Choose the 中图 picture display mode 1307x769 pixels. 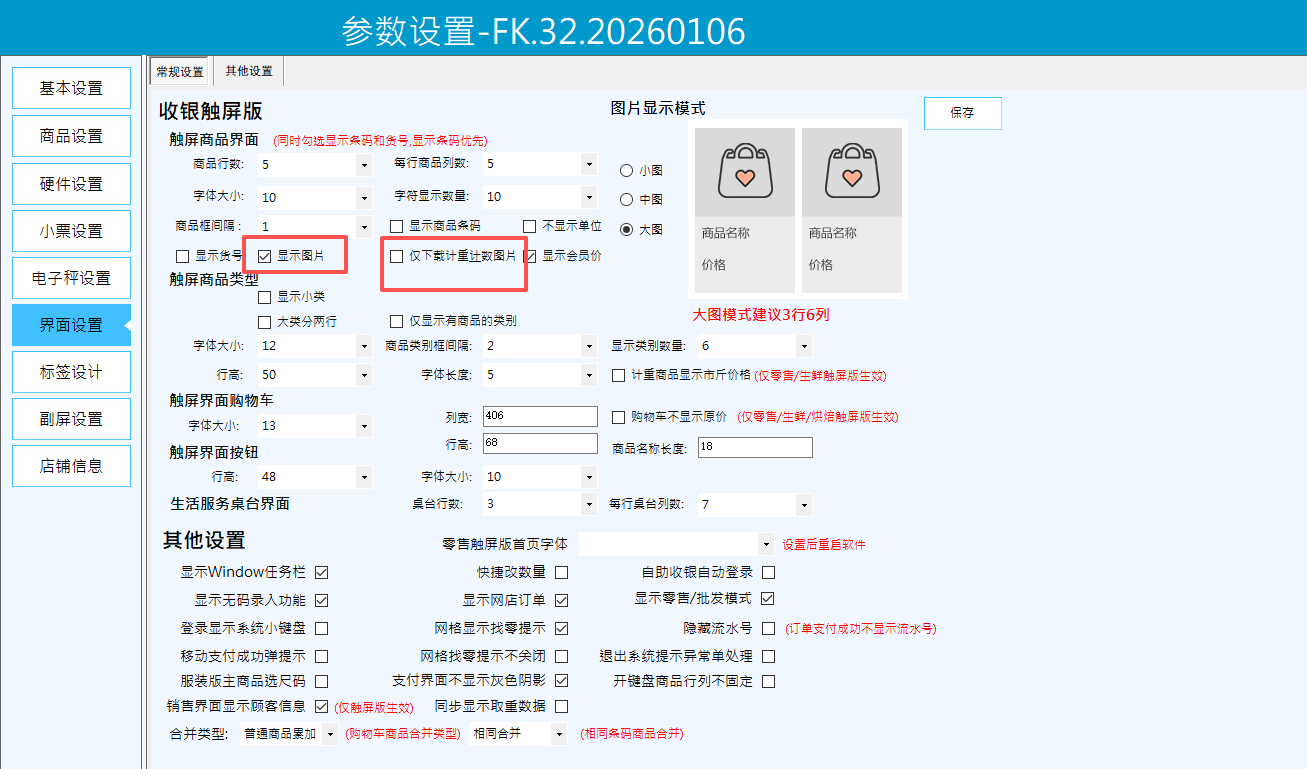click(x=627, y=200)
